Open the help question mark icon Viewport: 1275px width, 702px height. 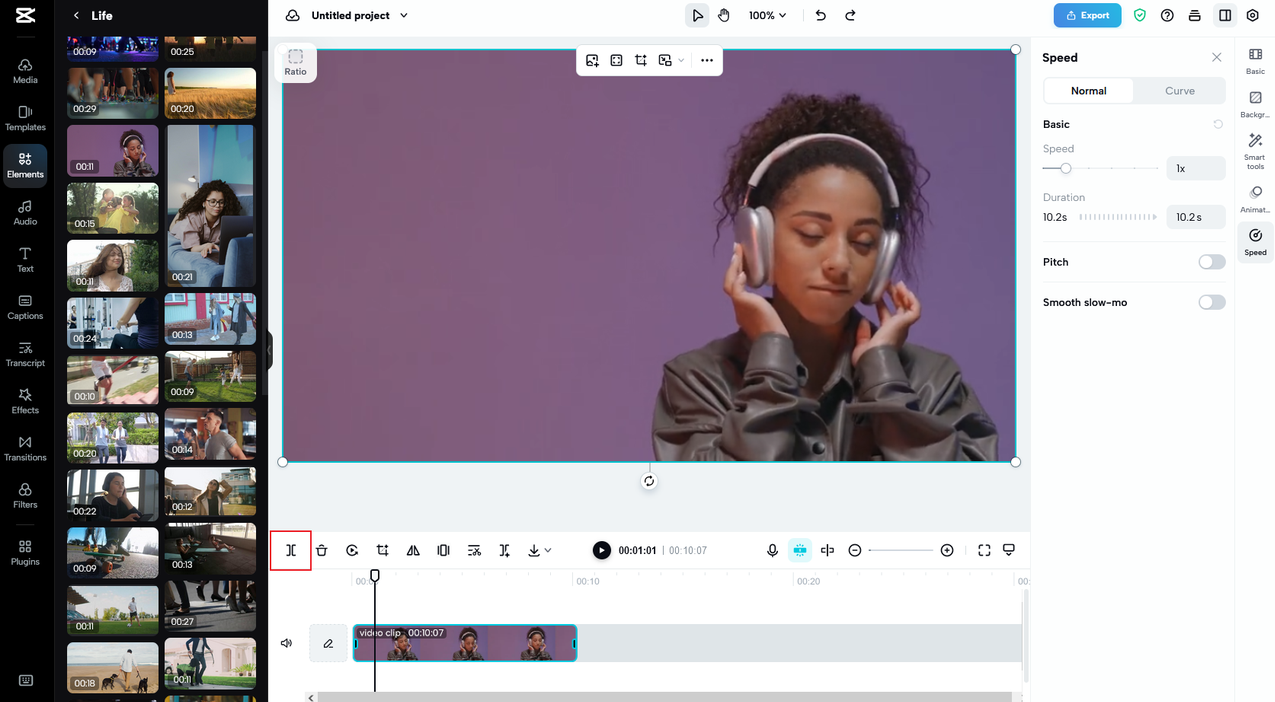(1167, 15)
